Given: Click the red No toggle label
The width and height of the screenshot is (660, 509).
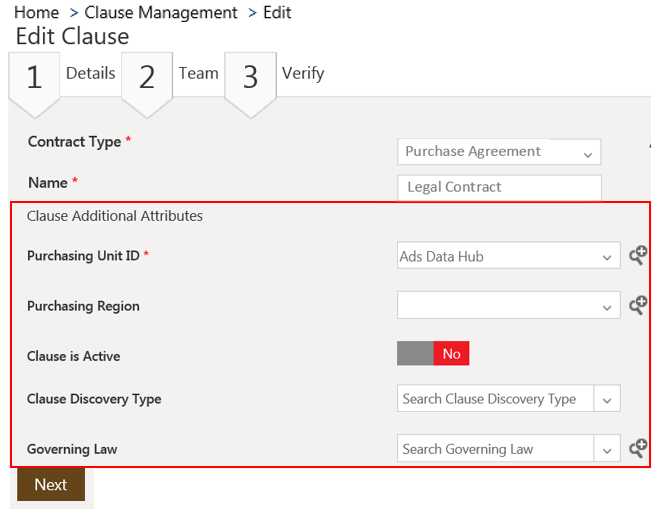Looking at the screenshot, I should [x=451, y=354].
